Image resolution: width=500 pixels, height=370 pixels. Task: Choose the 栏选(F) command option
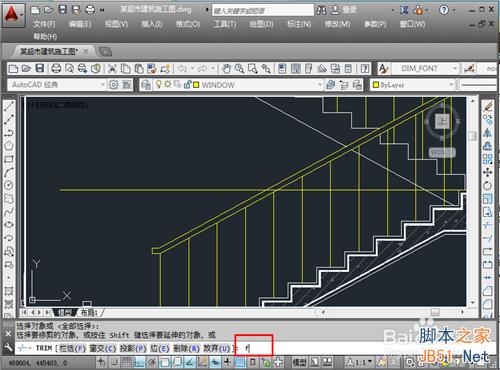(72, 348)
